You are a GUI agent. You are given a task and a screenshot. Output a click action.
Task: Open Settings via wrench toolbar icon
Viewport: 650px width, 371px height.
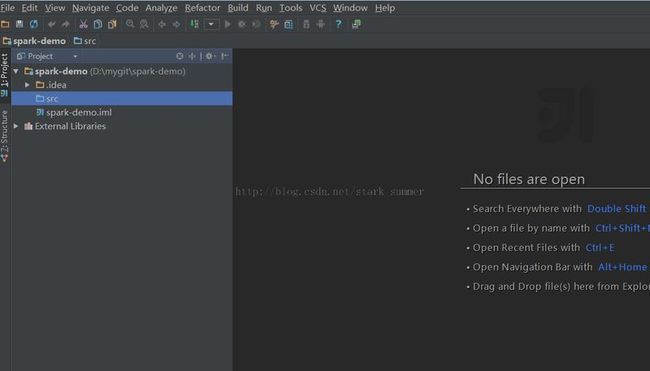pyautogui.click(x=274, y=24)
